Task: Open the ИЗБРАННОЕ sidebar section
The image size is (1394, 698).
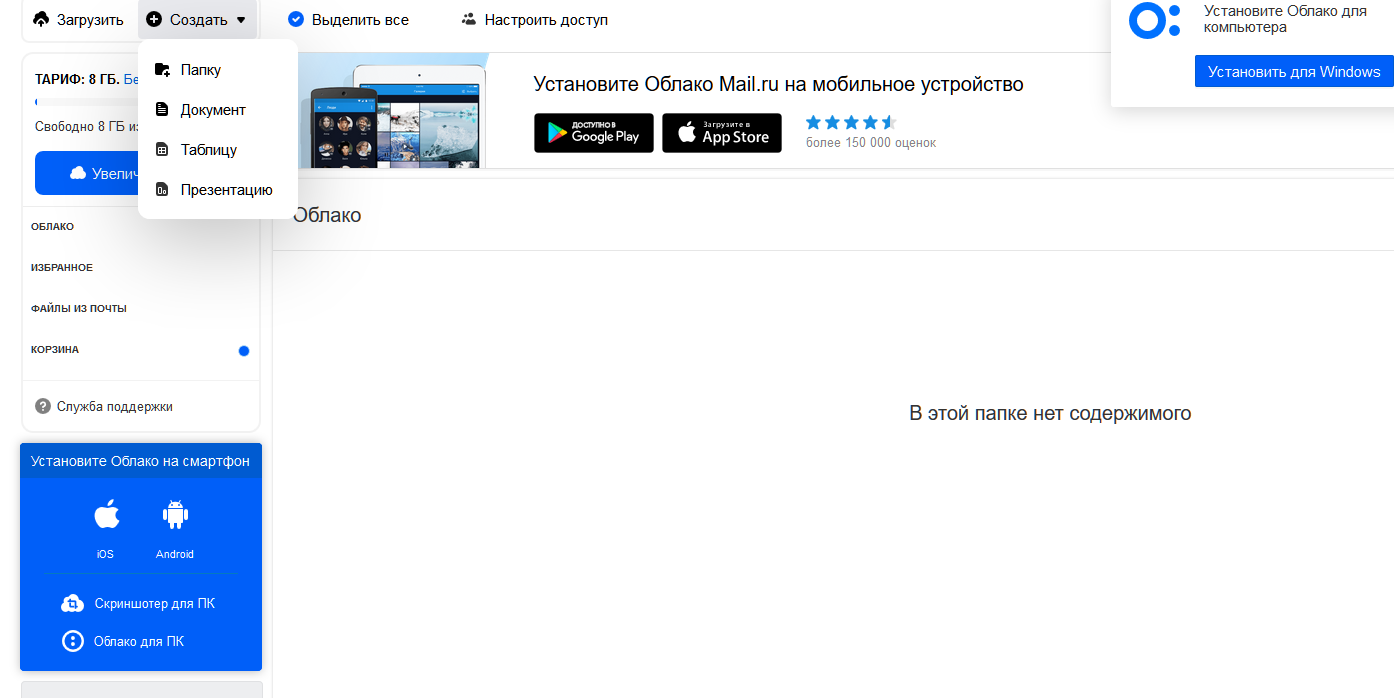Action: tap(62, 268)
